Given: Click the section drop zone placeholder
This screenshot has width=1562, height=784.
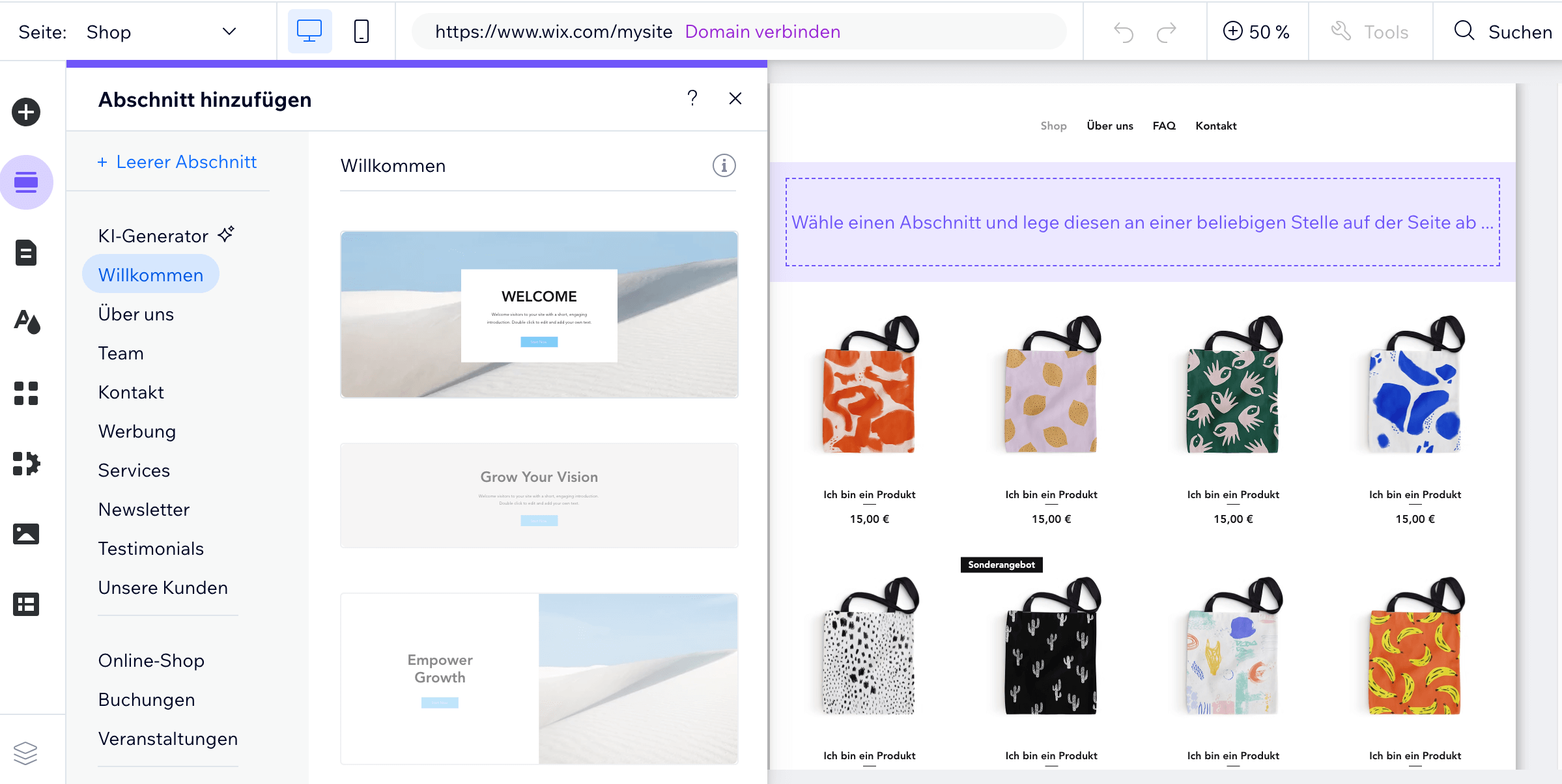Looking at the screenshot, I should (x=1143, y=222).
